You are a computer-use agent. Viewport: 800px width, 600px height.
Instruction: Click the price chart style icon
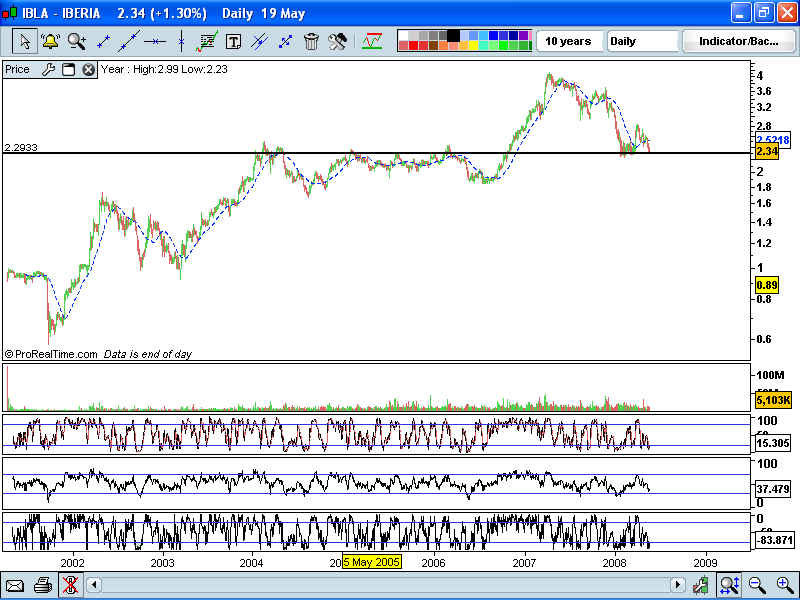[x=372, y=41]
